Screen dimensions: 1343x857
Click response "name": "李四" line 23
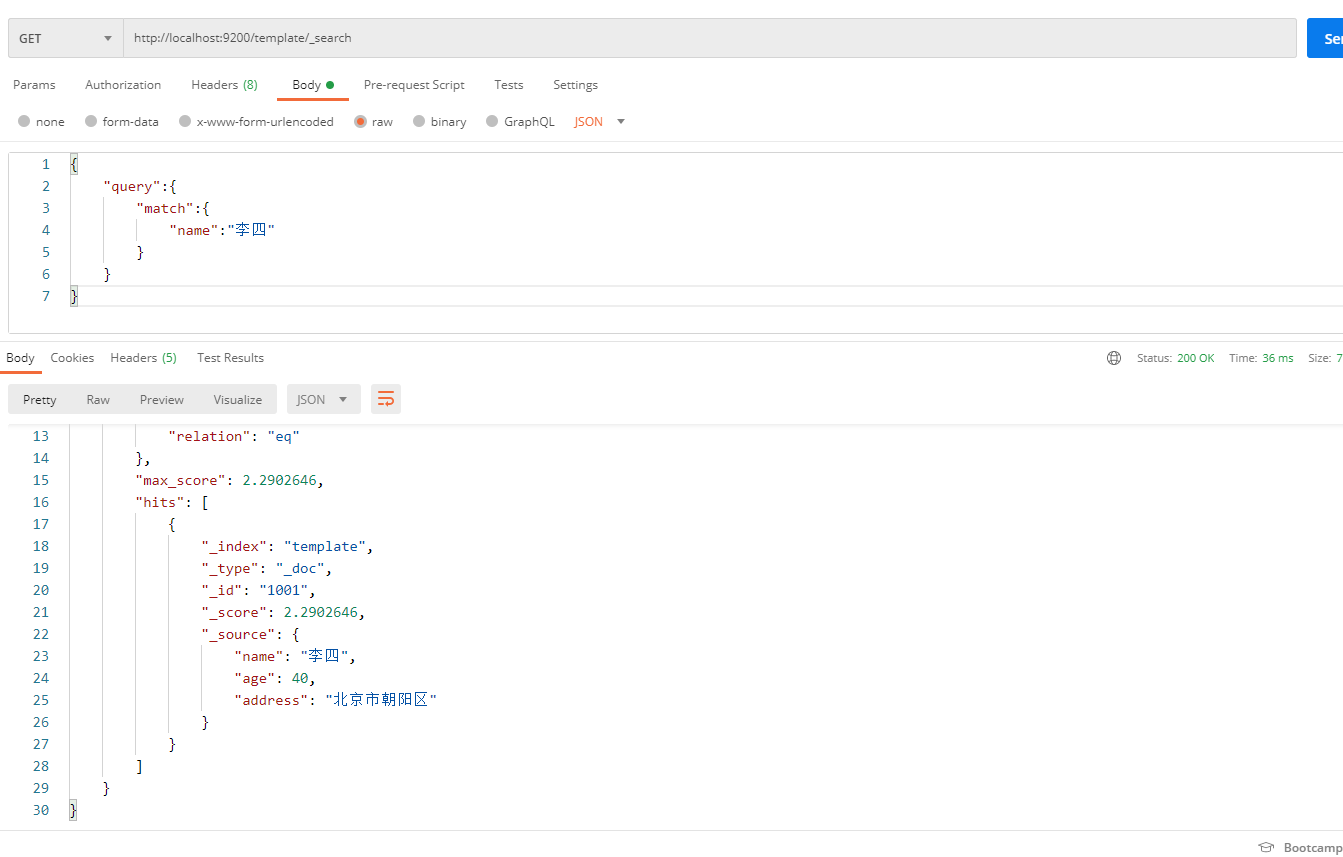pyautogui.click(x=295, y=656)
